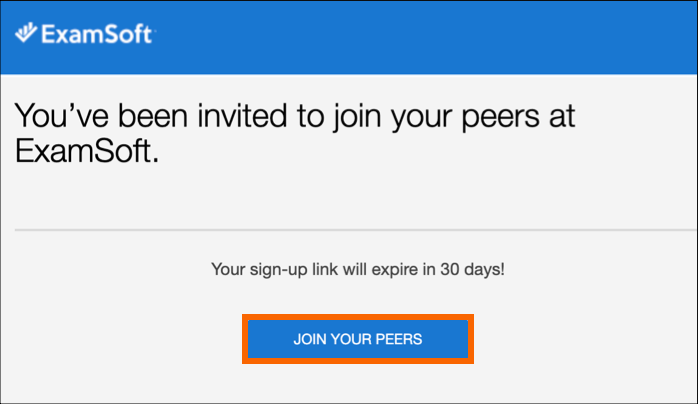The height and width of the screenshot is (404, 698).
Task: Click the sign-up link expiry notice text
Action: coord(358,270)
